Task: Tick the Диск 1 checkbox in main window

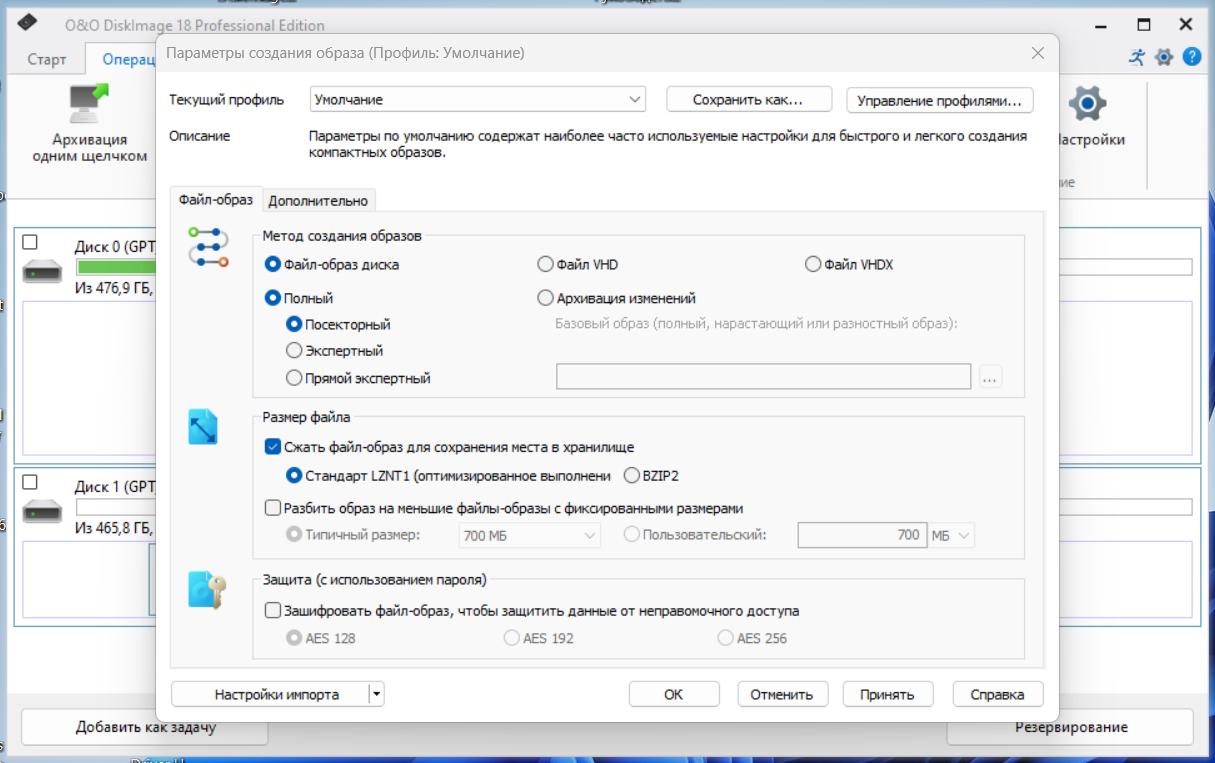Action: coord(30,482)
